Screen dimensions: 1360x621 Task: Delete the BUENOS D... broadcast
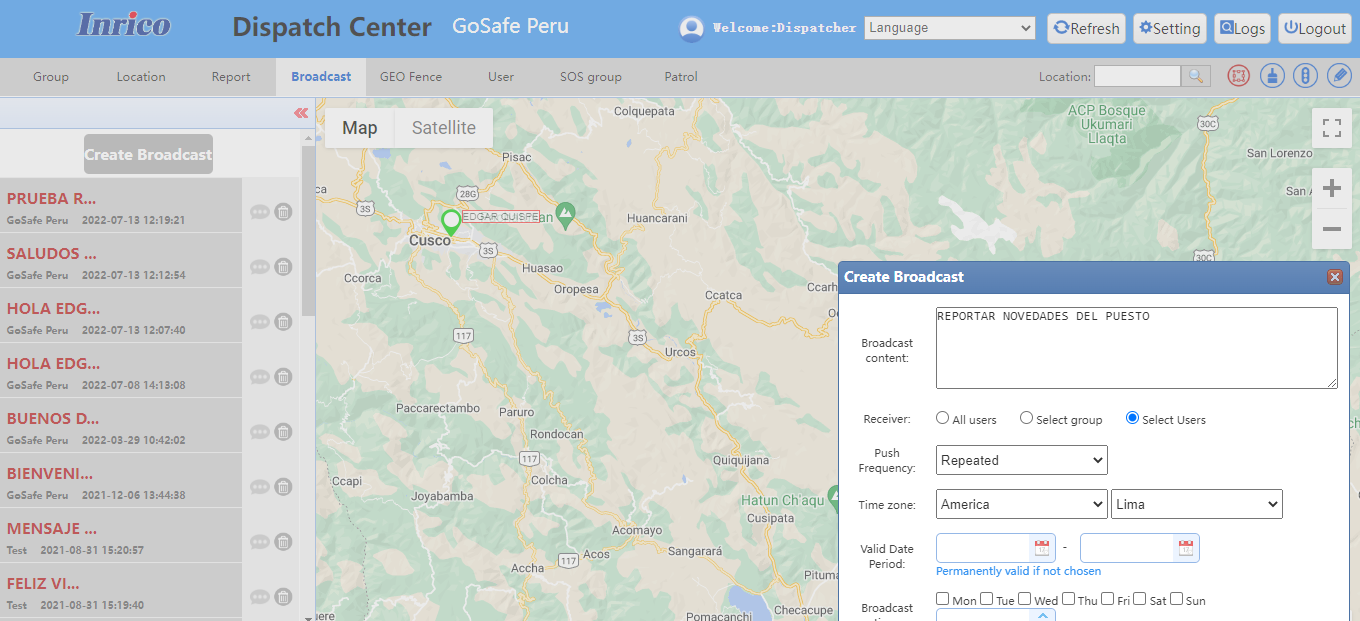click(x=284, y=432)
